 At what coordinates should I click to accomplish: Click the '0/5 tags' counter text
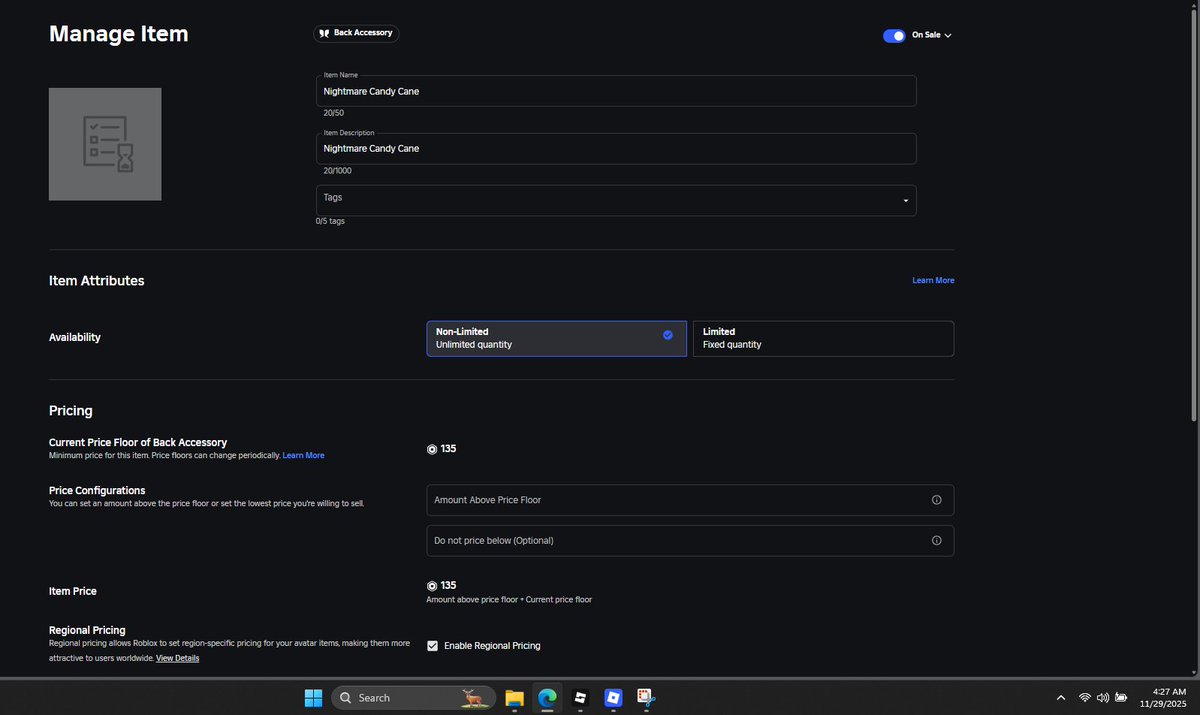click(x=330, y=221)
